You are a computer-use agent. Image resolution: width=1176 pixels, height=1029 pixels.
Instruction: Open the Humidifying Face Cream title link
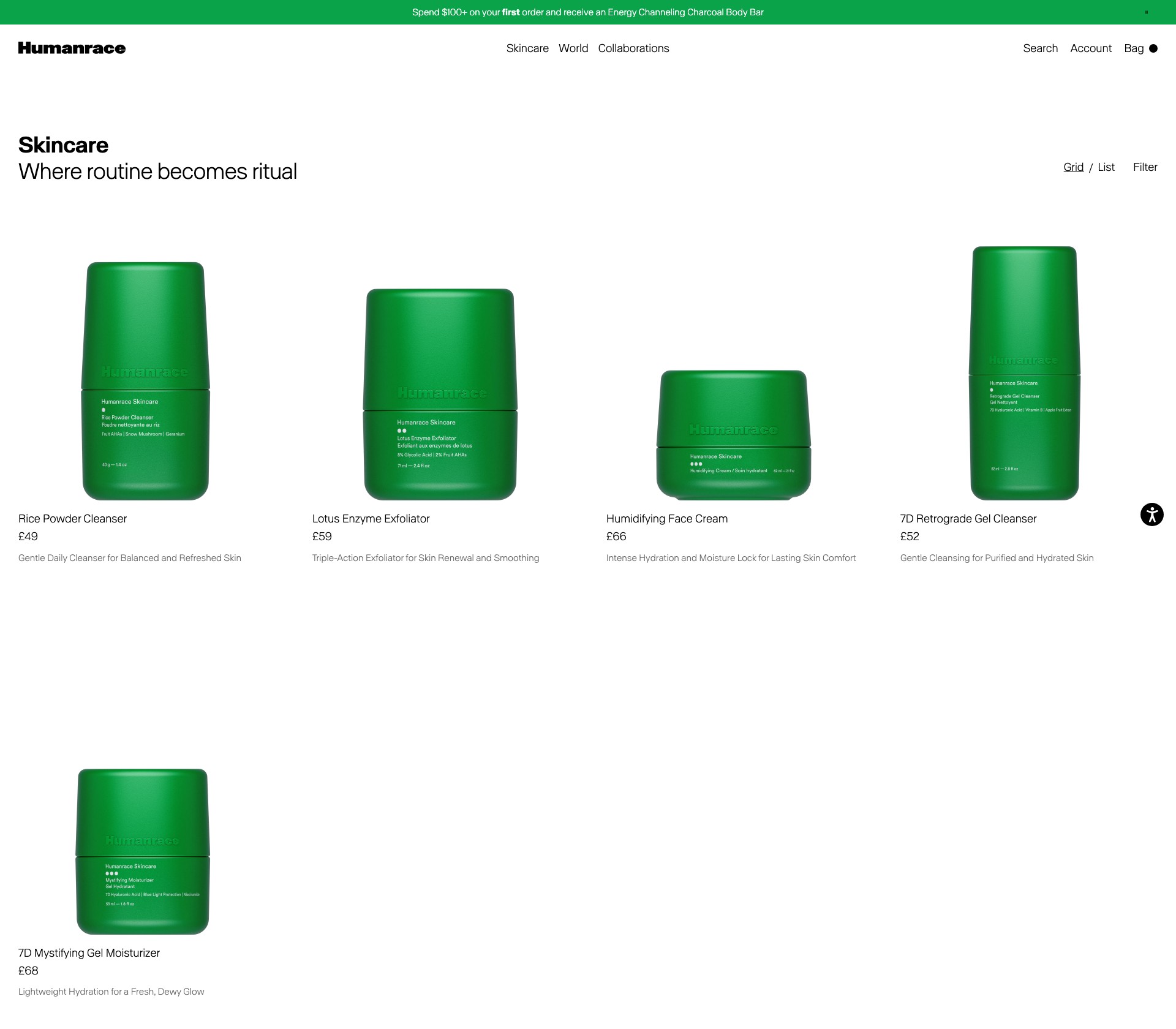[x=667, y=519]
